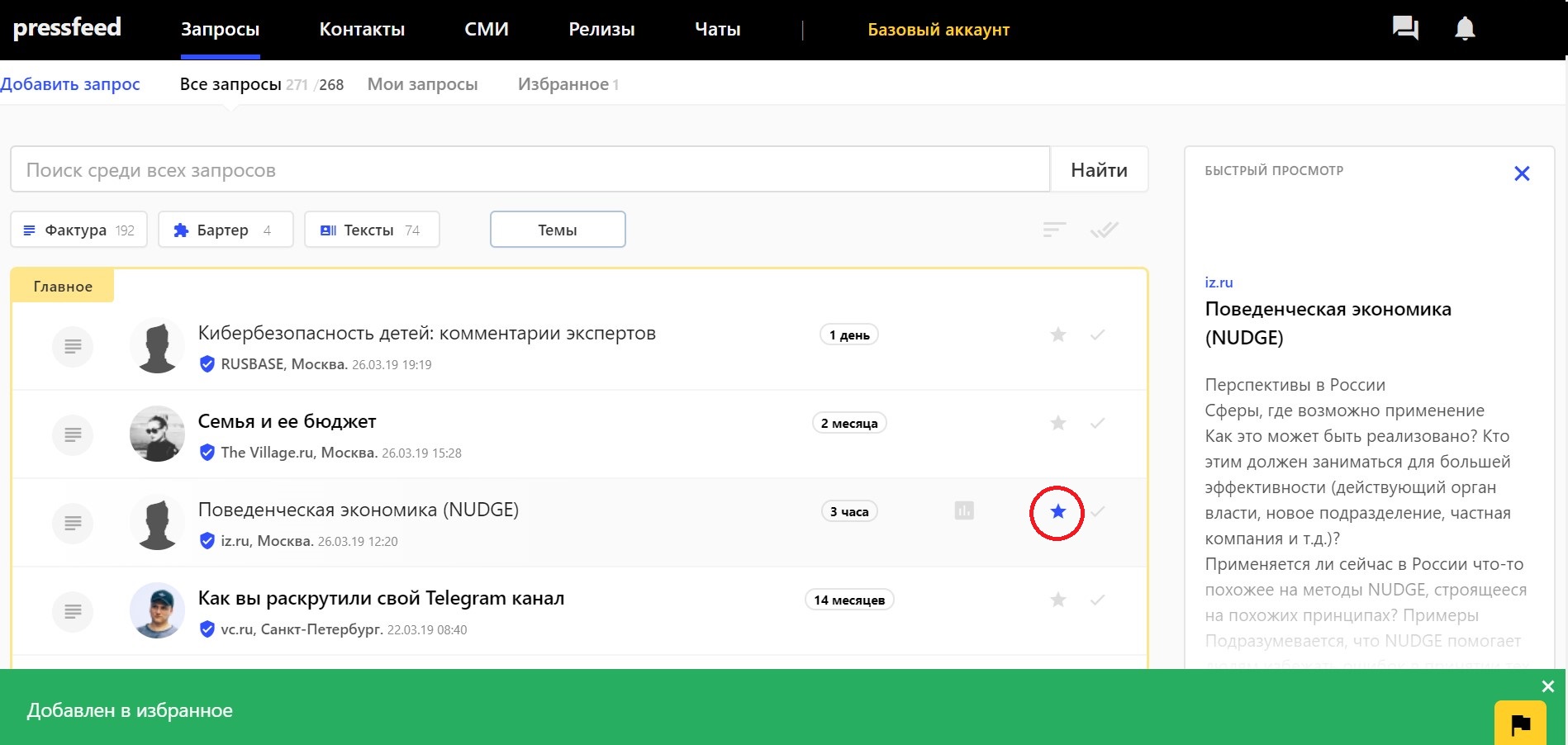Filter requests by Бартер
Screen dimensions: 1568x745
tap(225, 230)
